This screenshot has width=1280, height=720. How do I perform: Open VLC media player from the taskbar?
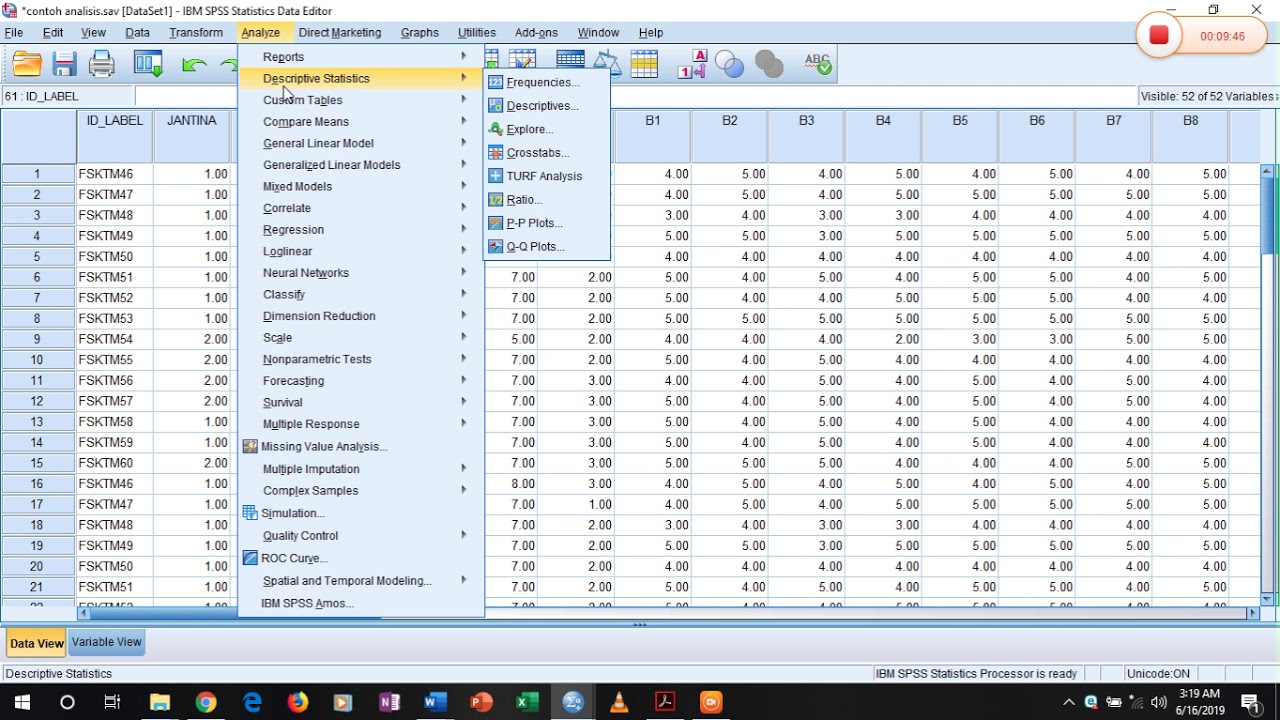[619, 702]
